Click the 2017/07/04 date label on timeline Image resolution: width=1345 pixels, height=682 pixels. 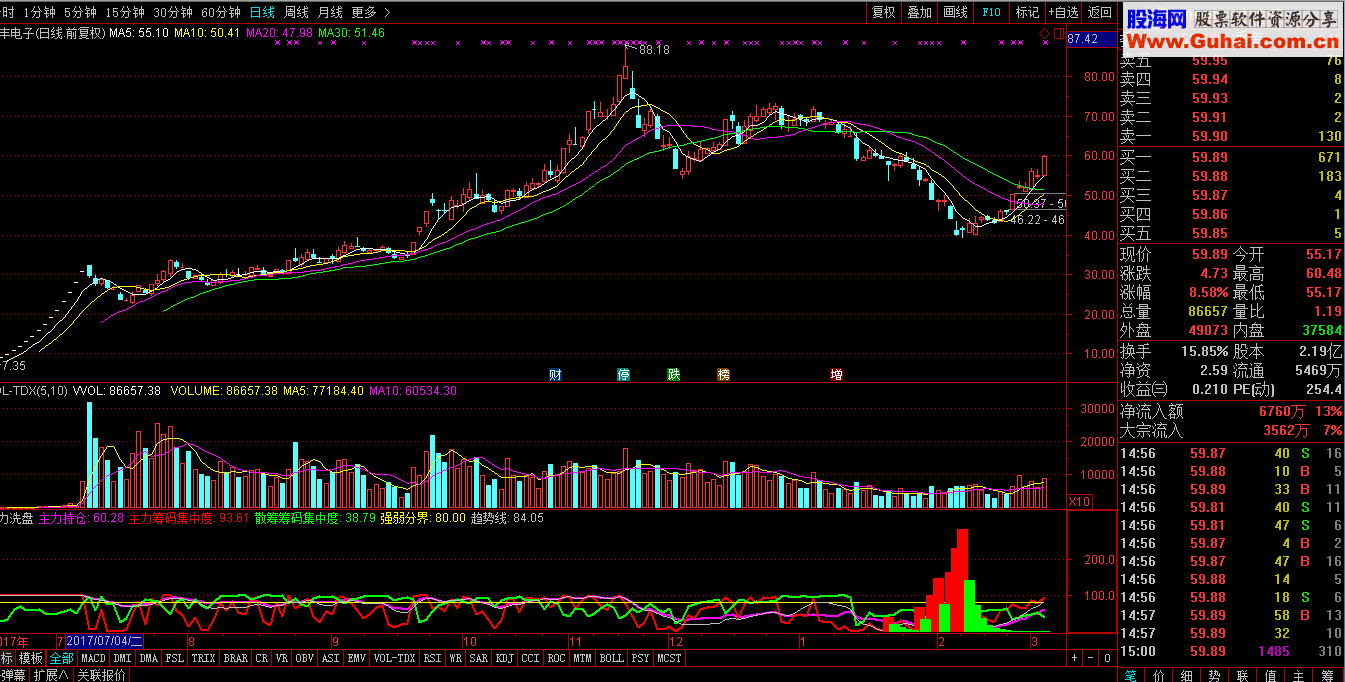105,640
